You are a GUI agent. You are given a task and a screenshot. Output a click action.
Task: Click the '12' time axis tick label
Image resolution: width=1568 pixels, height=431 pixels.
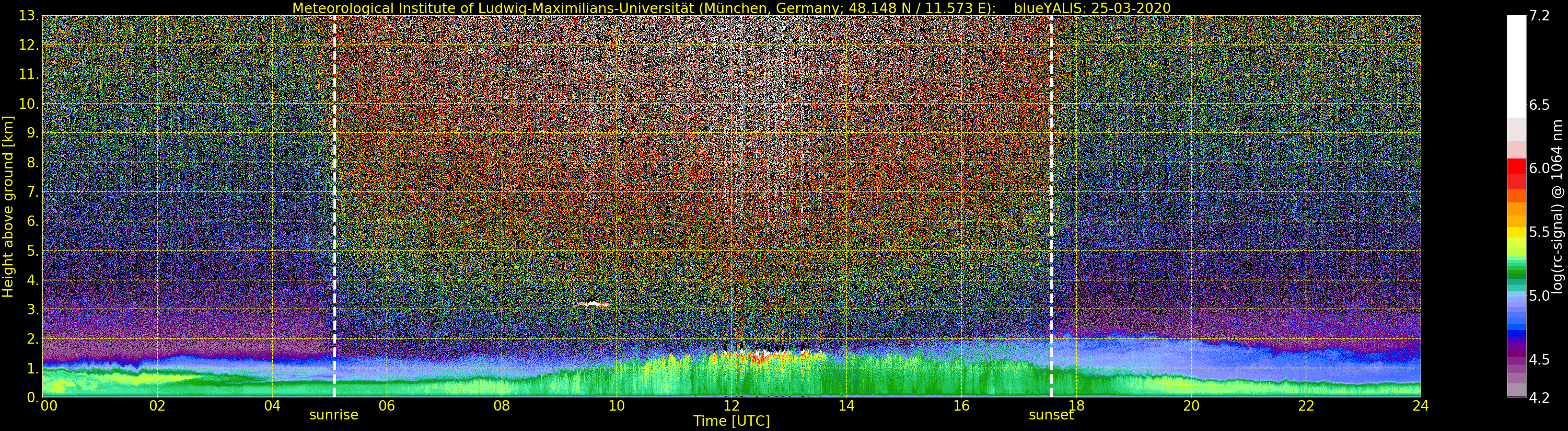[x=731, y=406]
